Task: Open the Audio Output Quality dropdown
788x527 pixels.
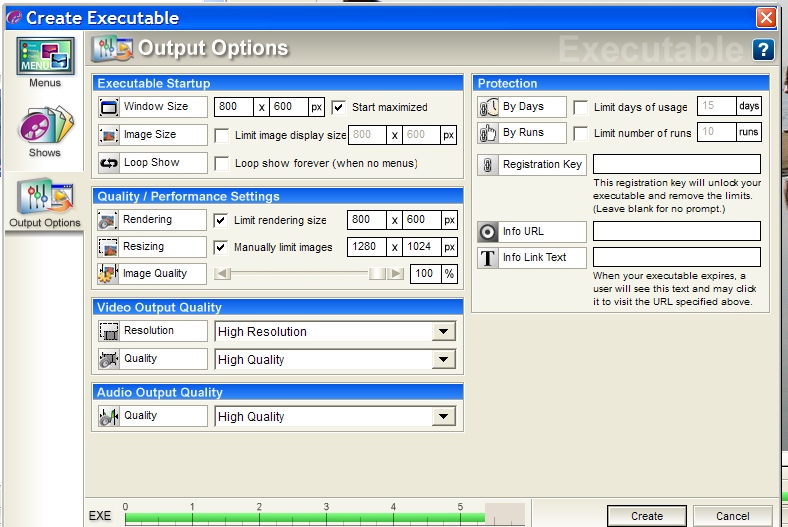Action: point(444,417)
